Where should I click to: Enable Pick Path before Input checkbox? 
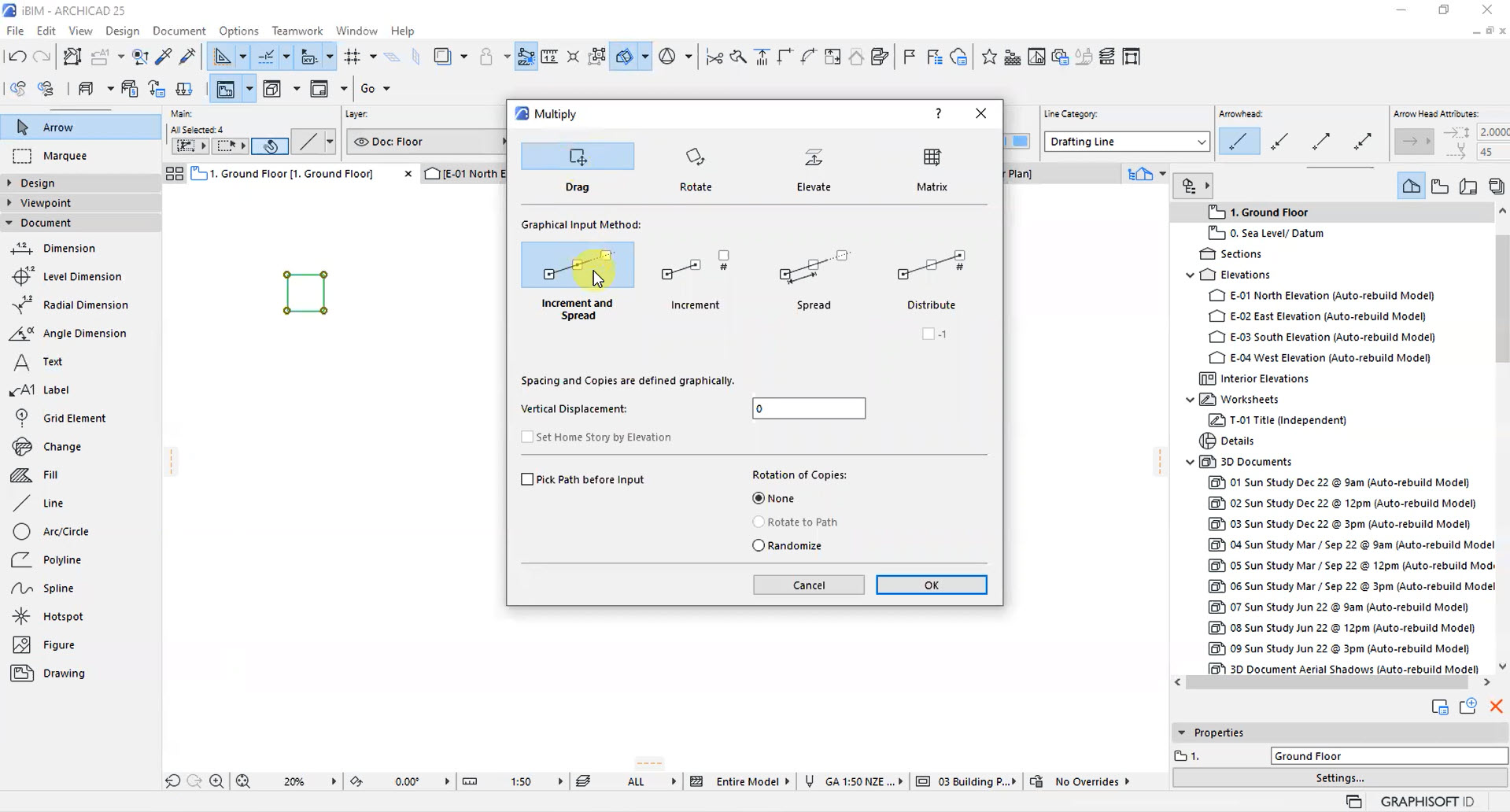(x=527, y=479)
